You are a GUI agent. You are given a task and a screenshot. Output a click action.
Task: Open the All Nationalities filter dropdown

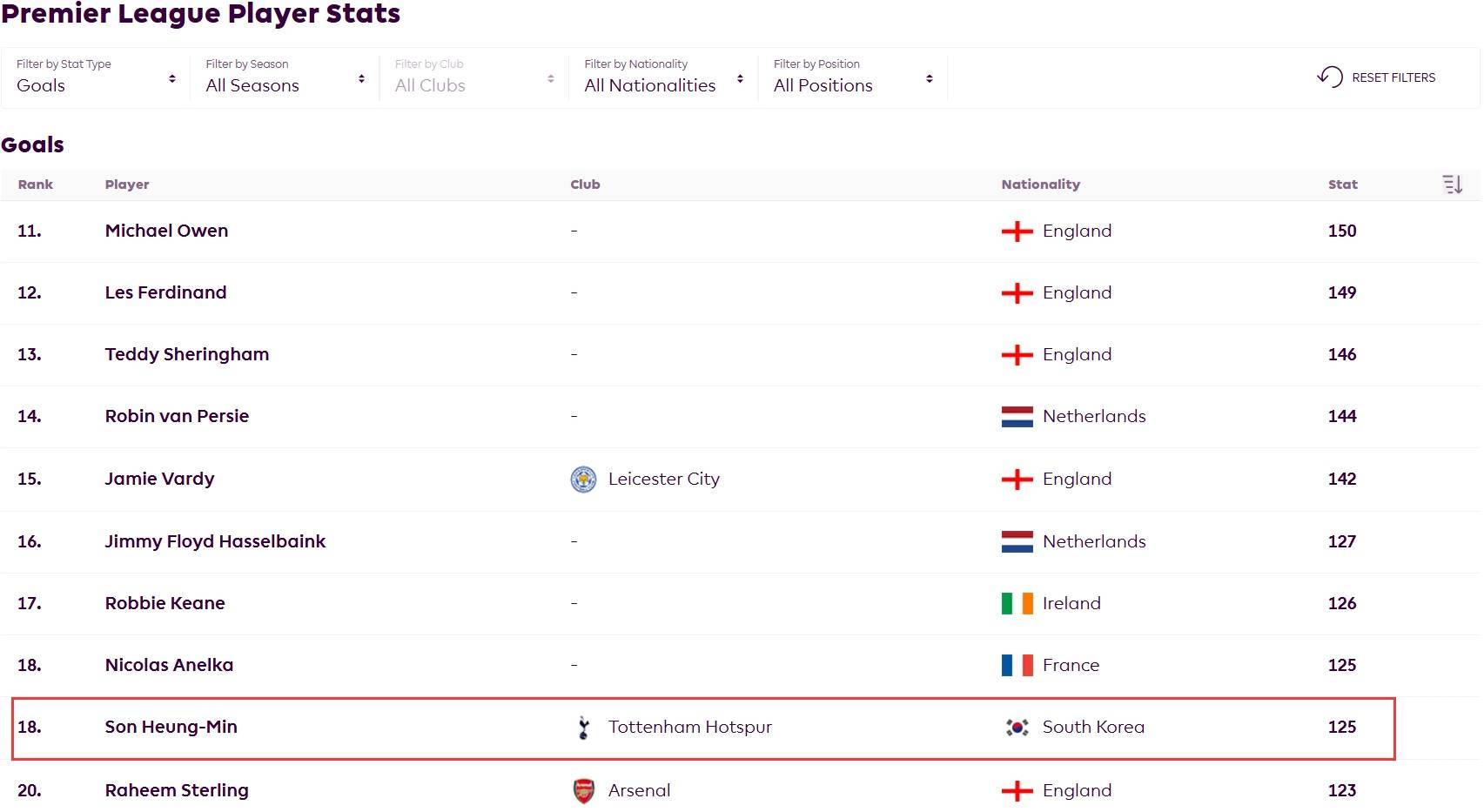click(663, 77)
